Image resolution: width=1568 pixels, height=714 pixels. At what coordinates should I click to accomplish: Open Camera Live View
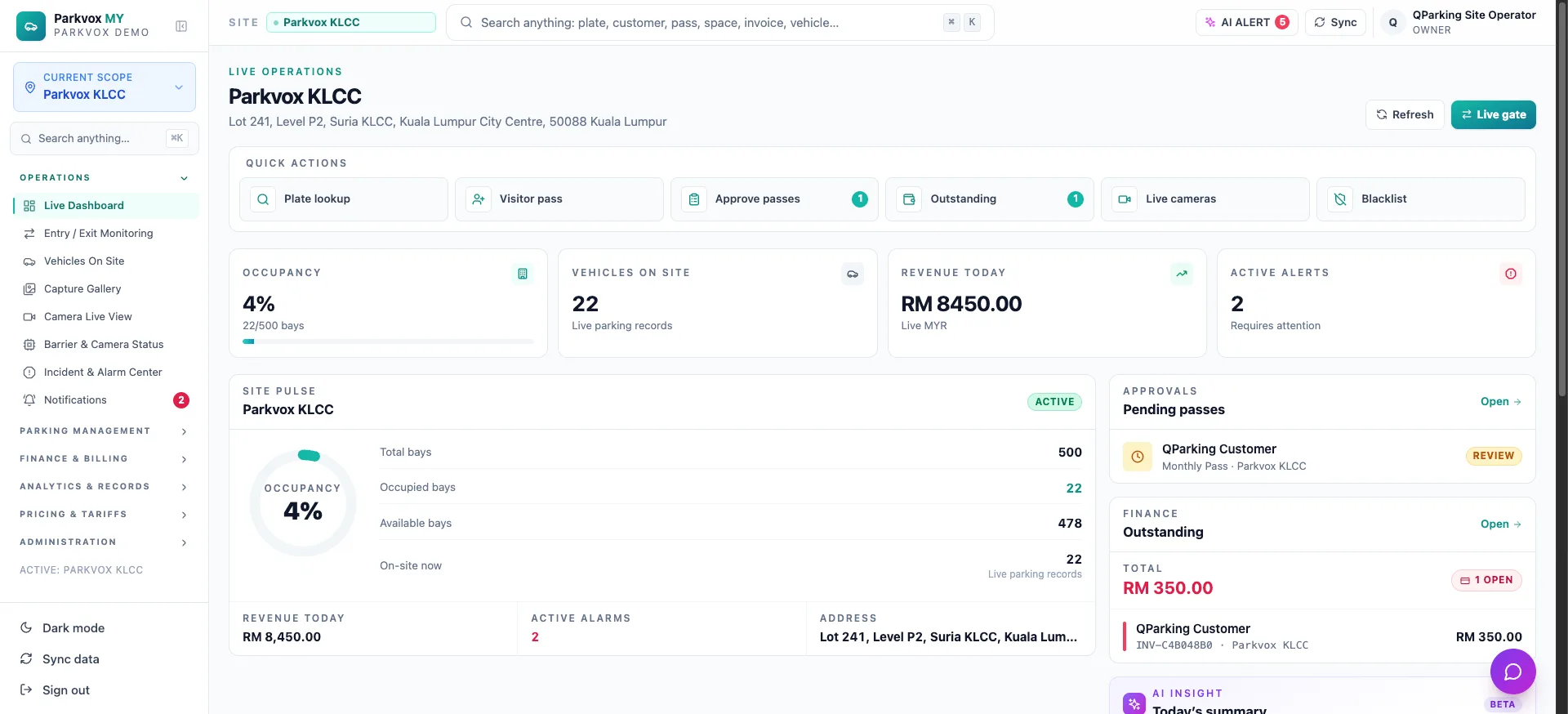[x=106, y=317]
